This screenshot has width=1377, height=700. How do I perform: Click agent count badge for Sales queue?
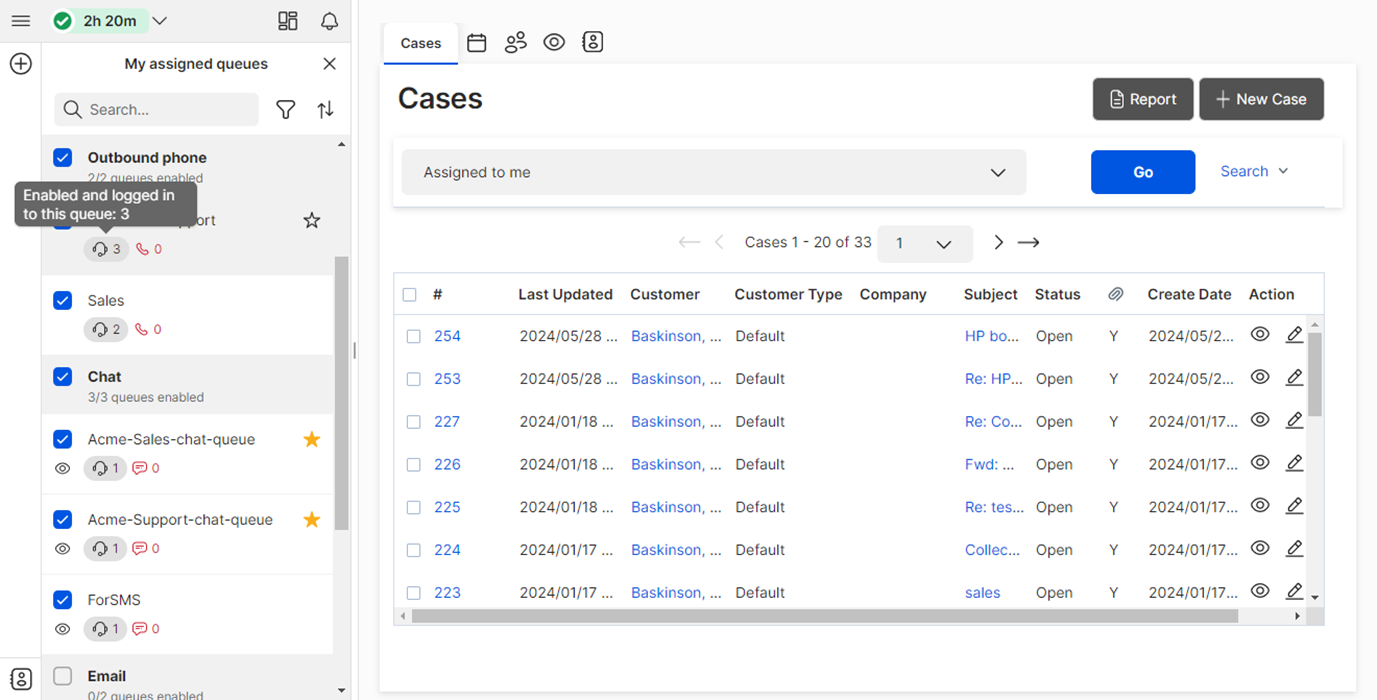(106, 329)
